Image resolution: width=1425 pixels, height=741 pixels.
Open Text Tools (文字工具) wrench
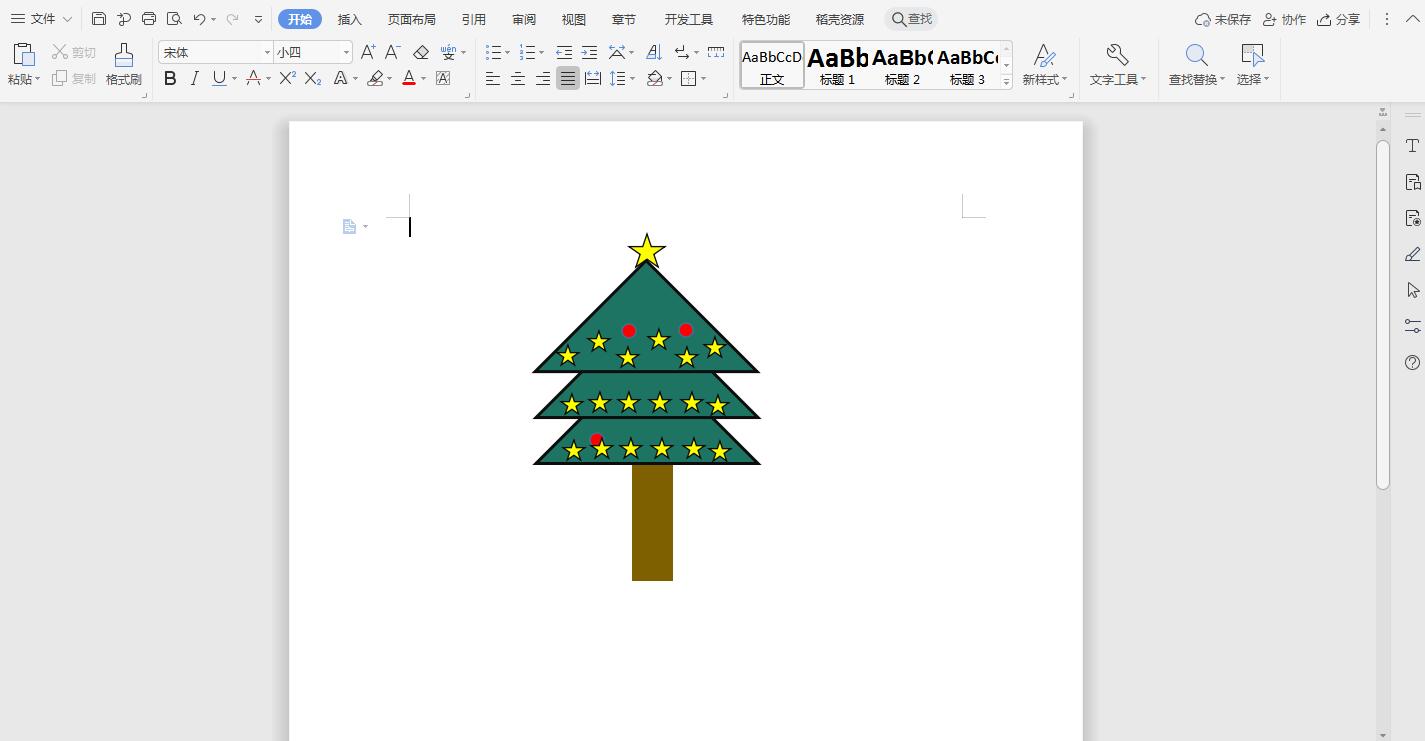click(x=1117, y=64)
